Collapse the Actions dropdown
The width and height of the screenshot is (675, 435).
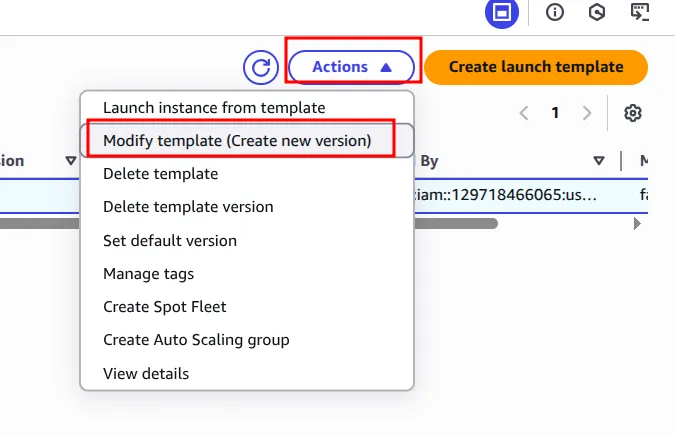point(351,67)
